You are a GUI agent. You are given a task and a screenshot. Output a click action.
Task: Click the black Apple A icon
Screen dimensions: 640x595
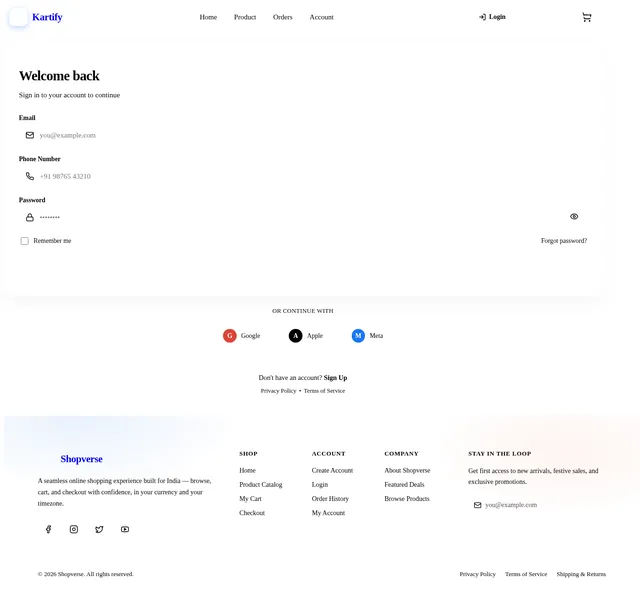coord(296,336)
